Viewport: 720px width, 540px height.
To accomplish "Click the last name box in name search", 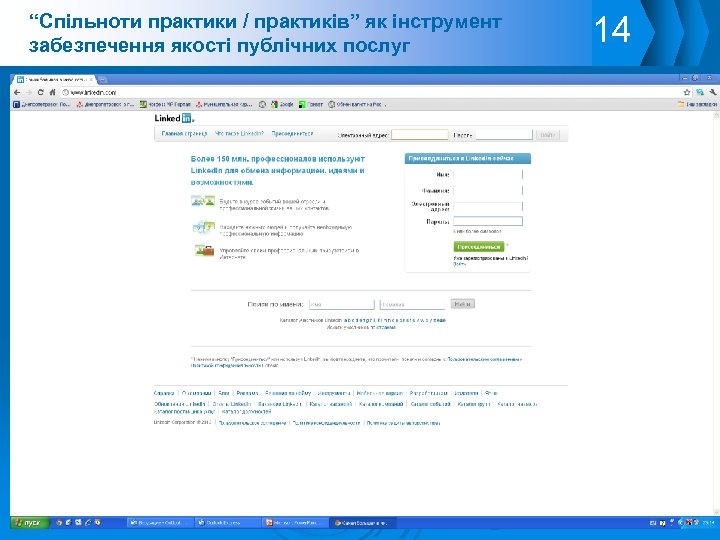I will pyautogui.click(x=412, y=304).
